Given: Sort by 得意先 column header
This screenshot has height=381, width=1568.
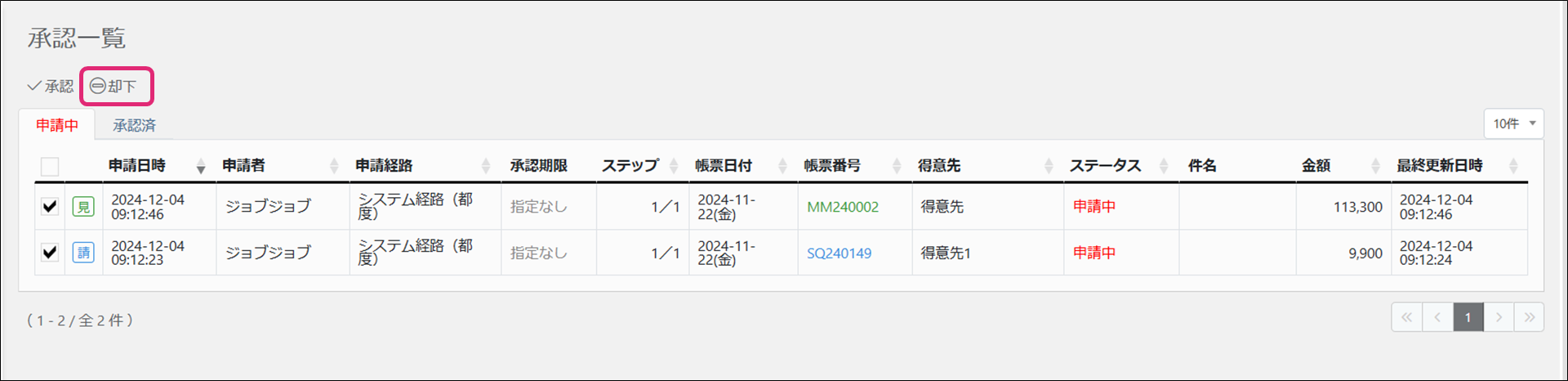Looking at the screenshot, I should [939, 166].
